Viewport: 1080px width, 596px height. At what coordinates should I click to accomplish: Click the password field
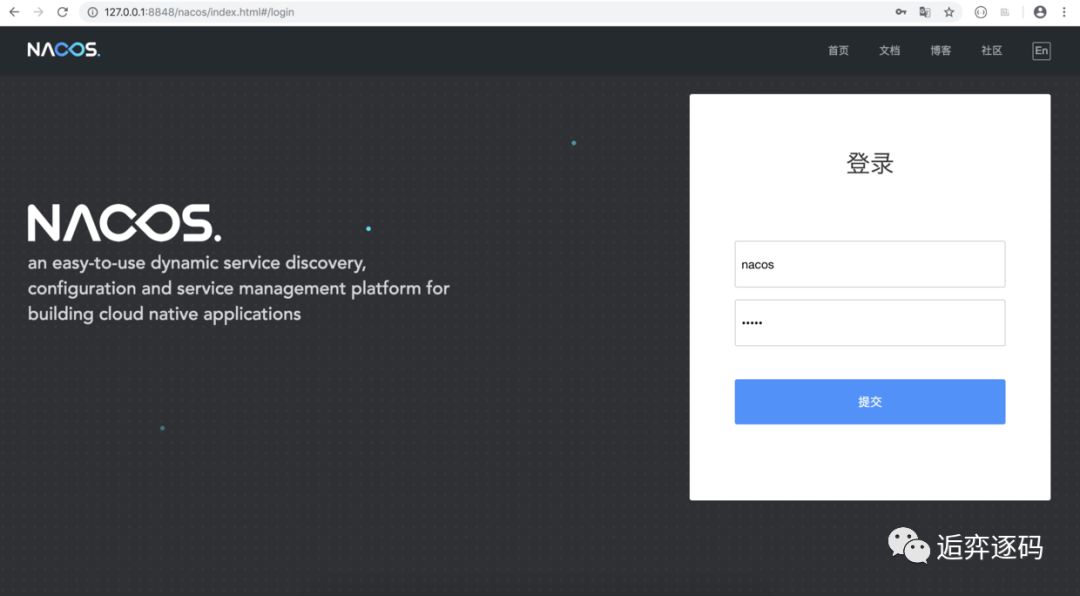point(870,322)
